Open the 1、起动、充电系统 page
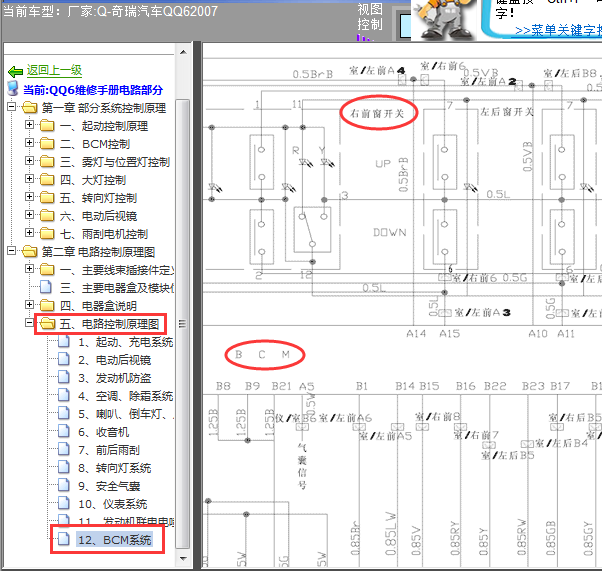 (126, 342)
